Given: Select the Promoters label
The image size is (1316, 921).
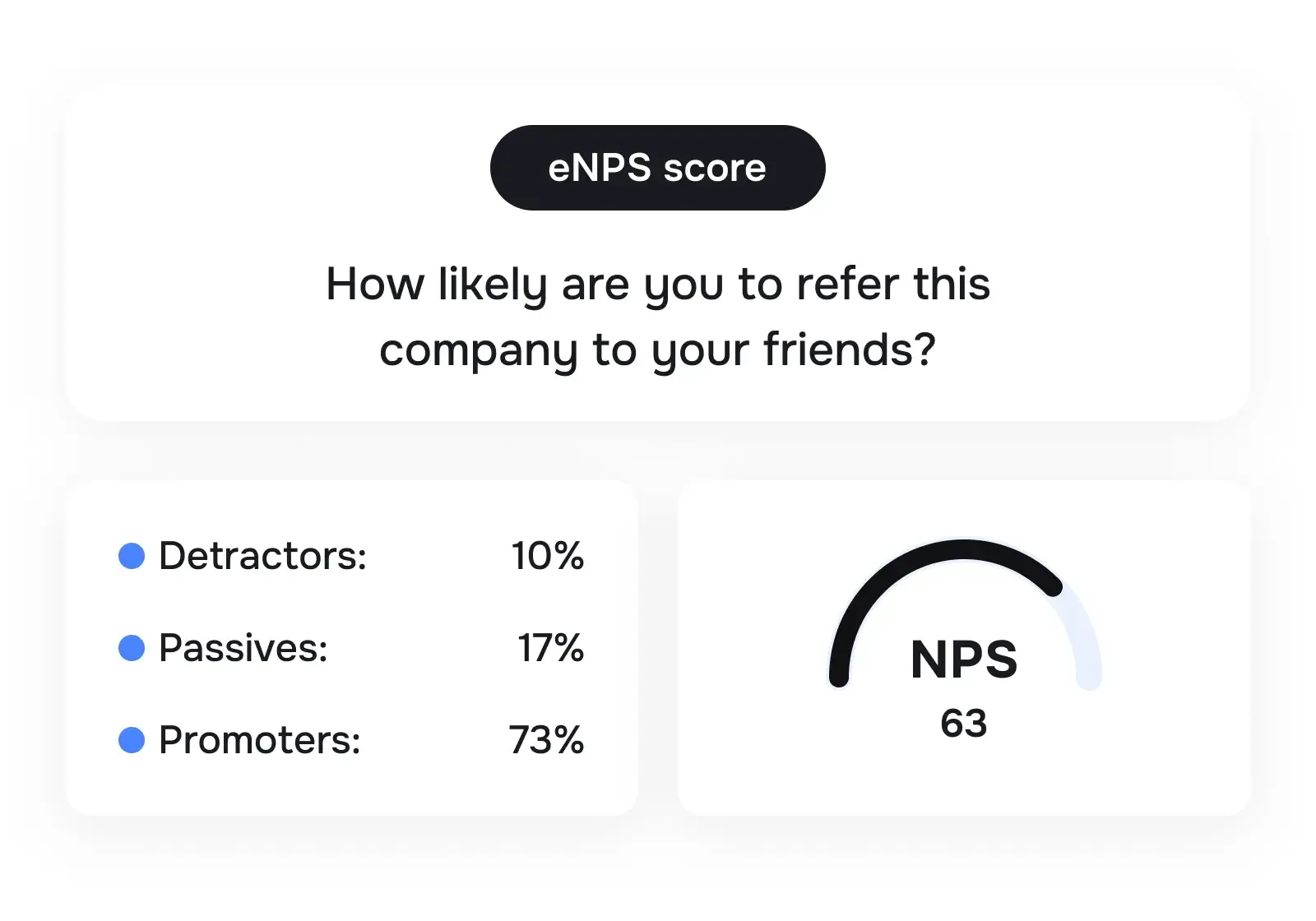Looking at the screenshot, I should [x=259, y=740].
